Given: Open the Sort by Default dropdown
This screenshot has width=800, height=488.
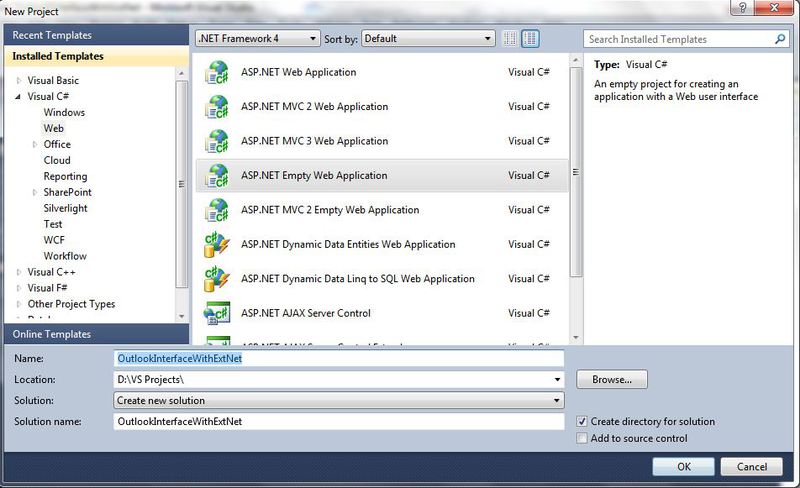Looking at the screenshot, I should 428,39.
